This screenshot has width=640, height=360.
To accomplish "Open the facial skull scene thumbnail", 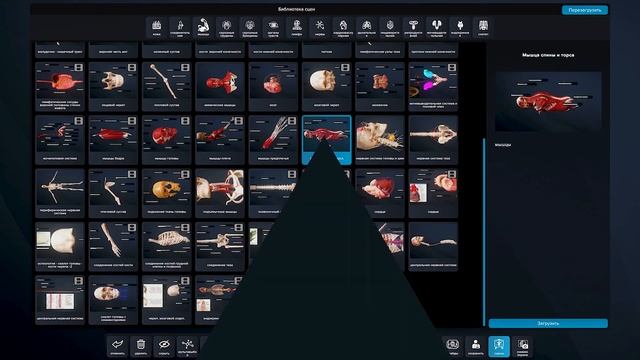I will 113,87.
